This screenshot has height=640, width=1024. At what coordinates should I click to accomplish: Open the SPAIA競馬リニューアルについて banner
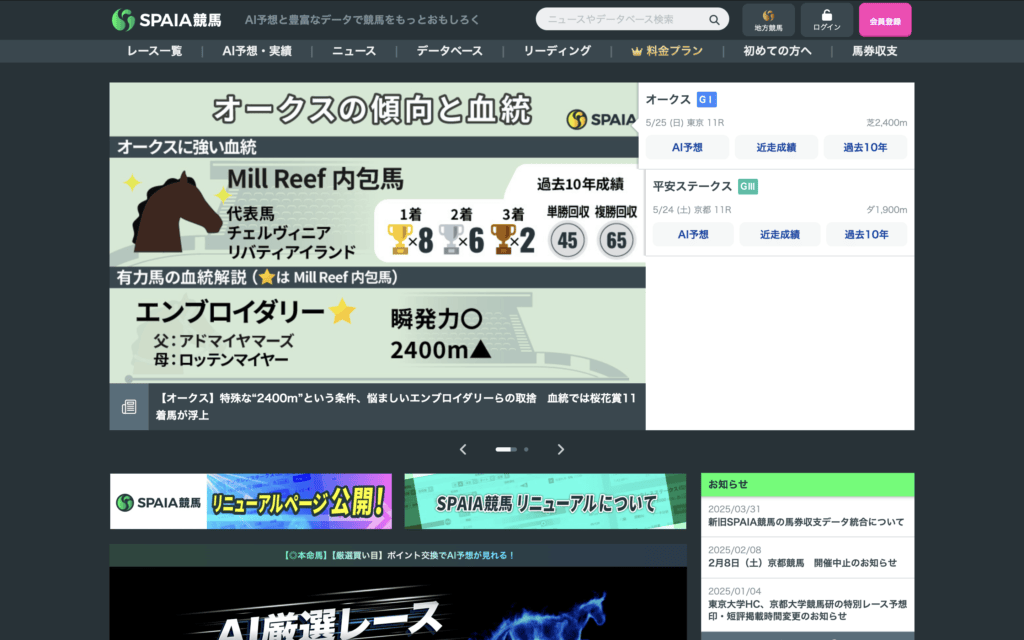[545, 501]
